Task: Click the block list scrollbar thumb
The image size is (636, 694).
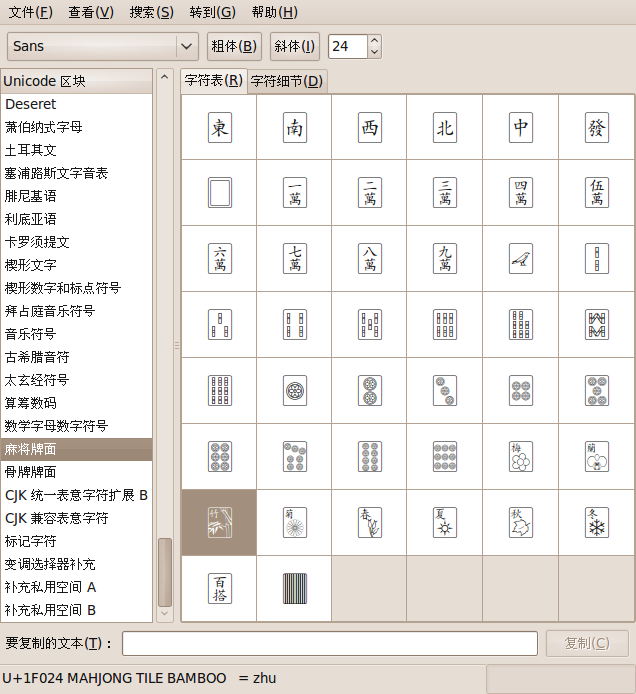Action: pos(165,572)
